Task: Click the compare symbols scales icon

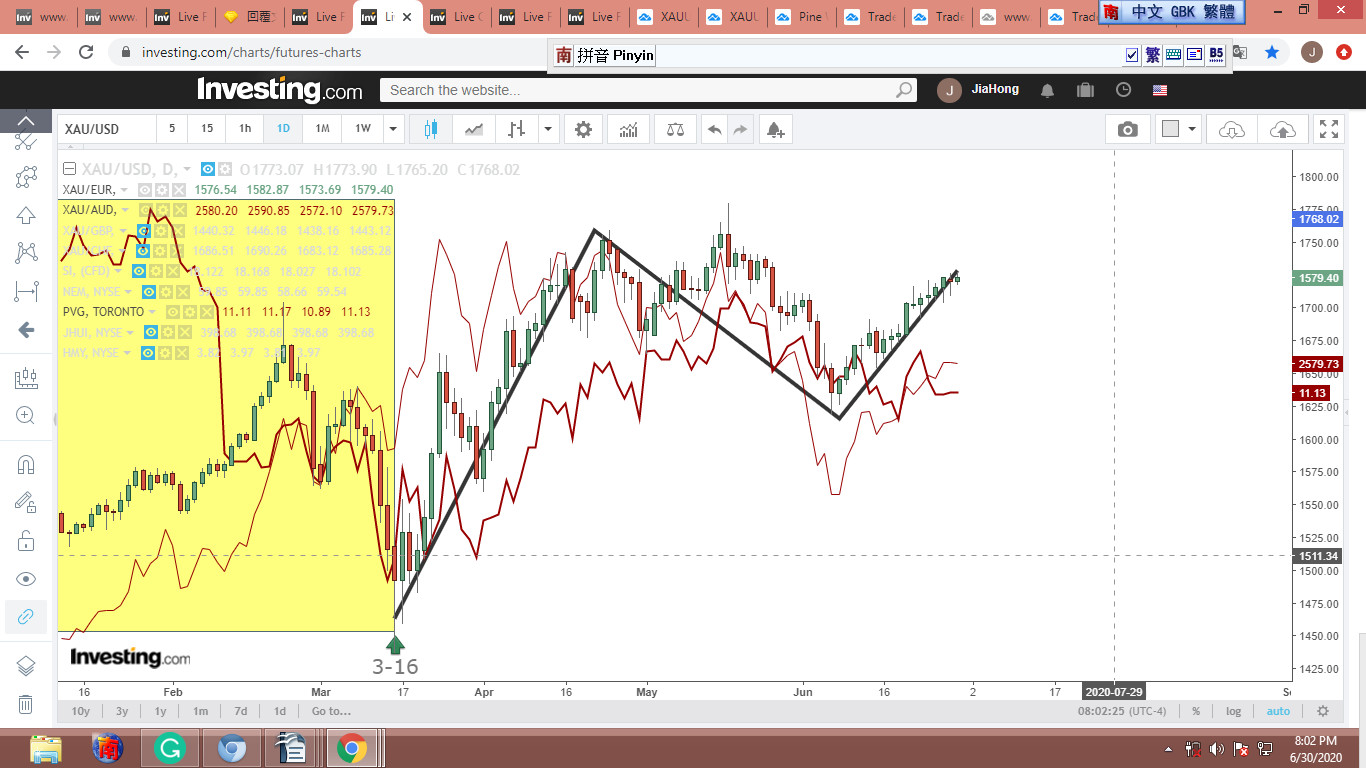Action: (675, 129)
